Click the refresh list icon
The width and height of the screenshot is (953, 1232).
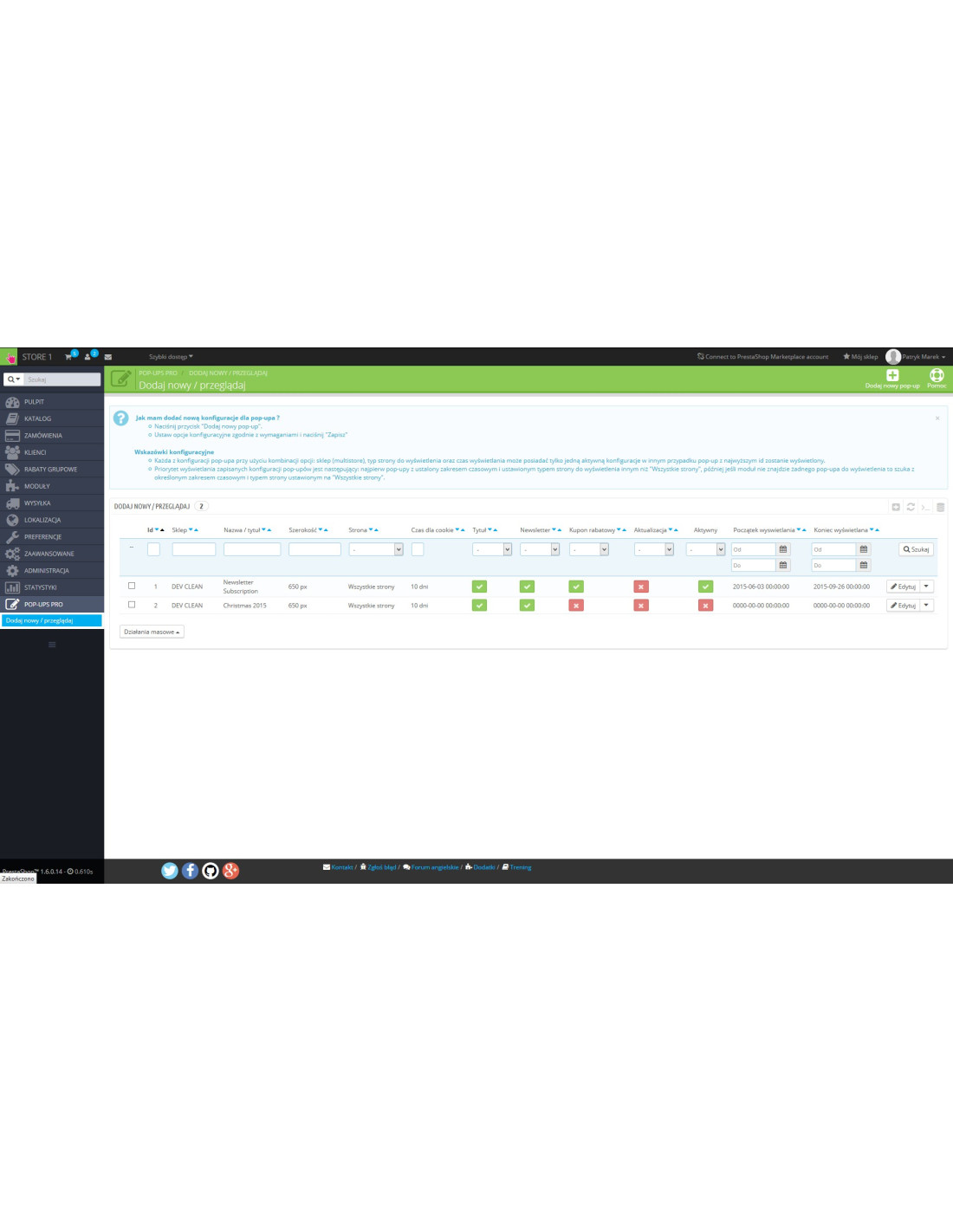(x=911, y=507)
